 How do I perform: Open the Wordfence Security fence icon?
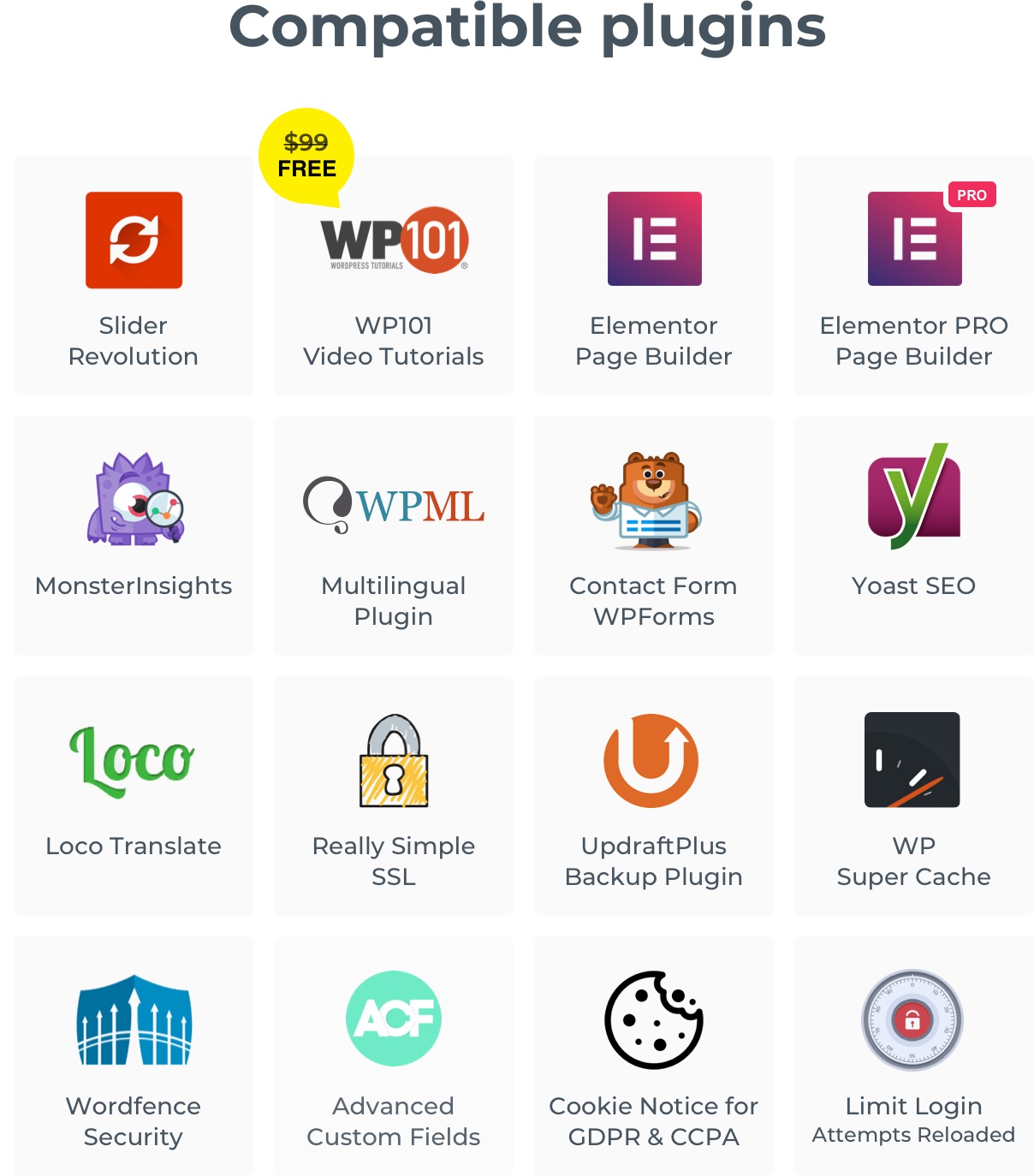point(134,1020)
